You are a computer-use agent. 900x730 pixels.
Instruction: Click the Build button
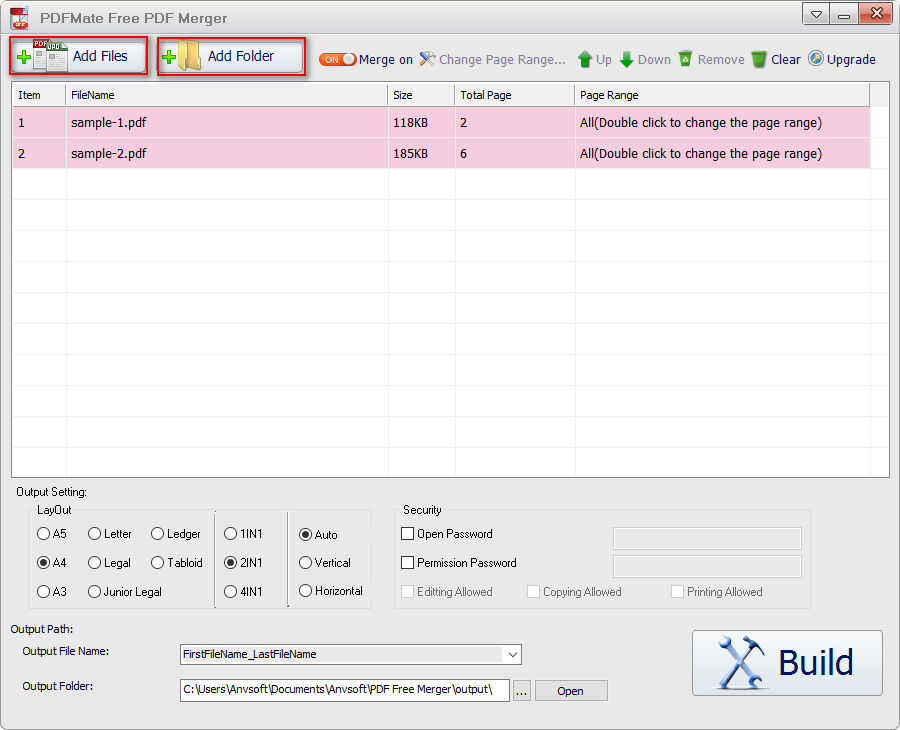[787, 663]
